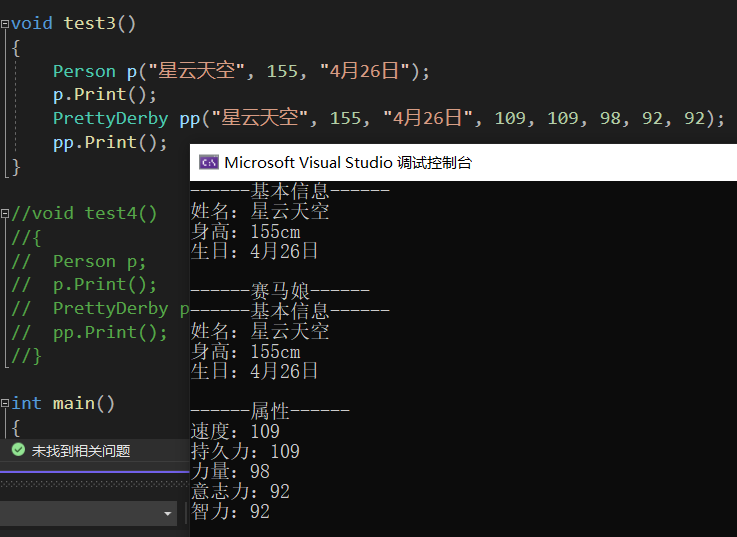The height and width of the screenshot is (537, 737).
Task: Click the debug console window icon
Action: [209, 163]
